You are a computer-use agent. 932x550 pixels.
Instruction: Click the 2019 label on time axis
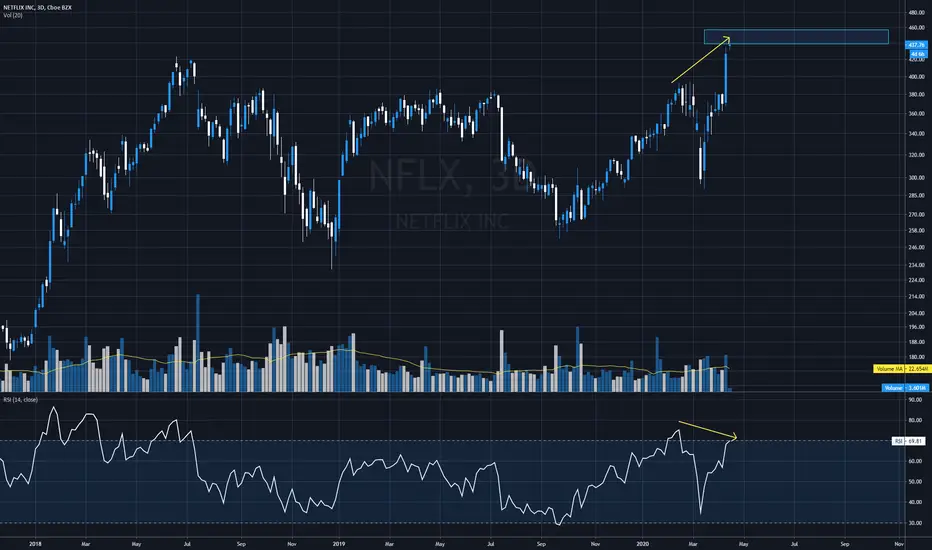339,544
